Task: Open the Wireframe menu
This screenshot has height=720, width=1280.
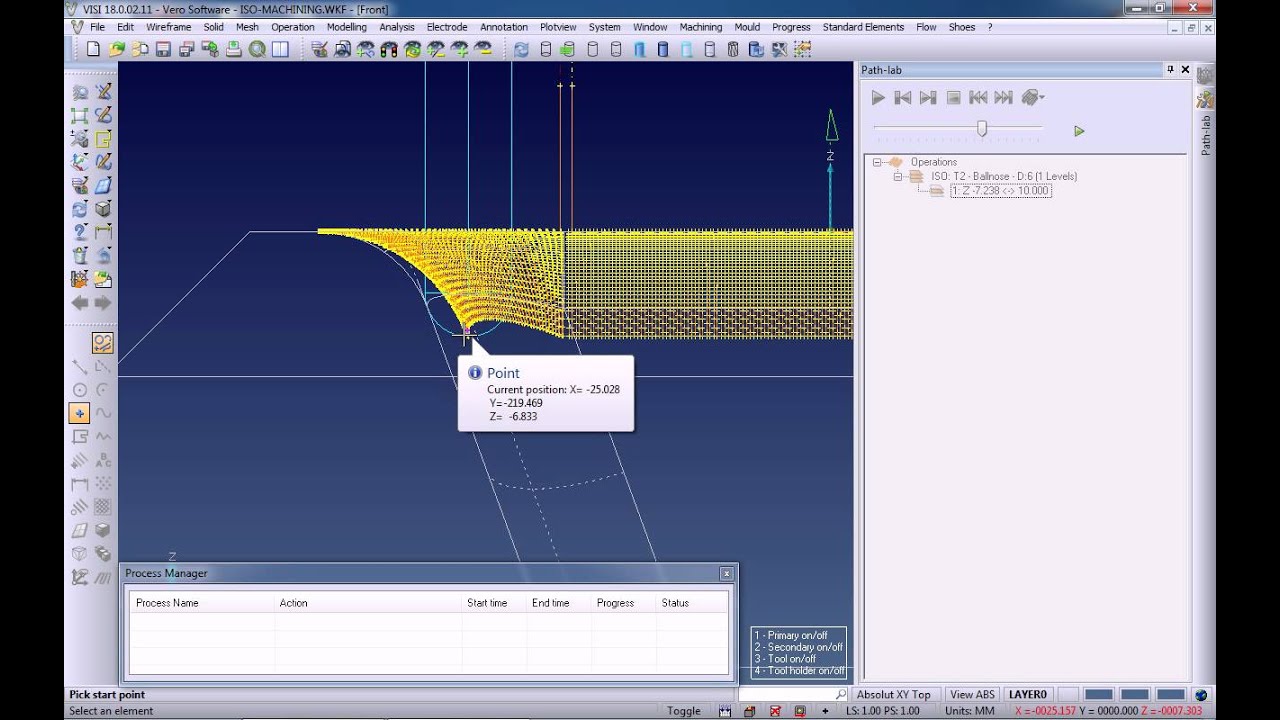Action: 169,27
